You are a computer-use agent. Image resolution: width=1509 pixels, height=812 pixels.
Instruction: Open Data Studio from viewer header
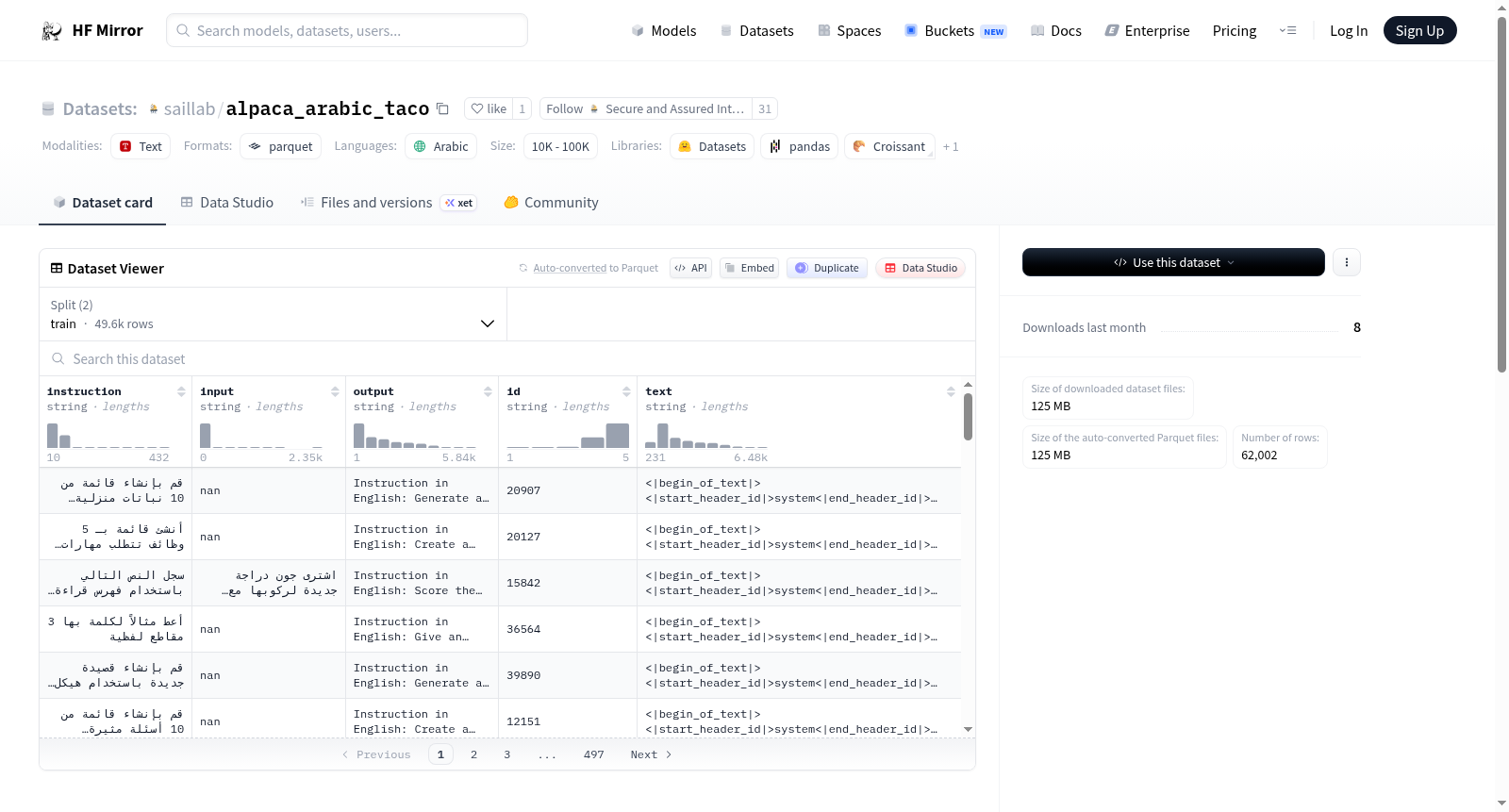920,268
